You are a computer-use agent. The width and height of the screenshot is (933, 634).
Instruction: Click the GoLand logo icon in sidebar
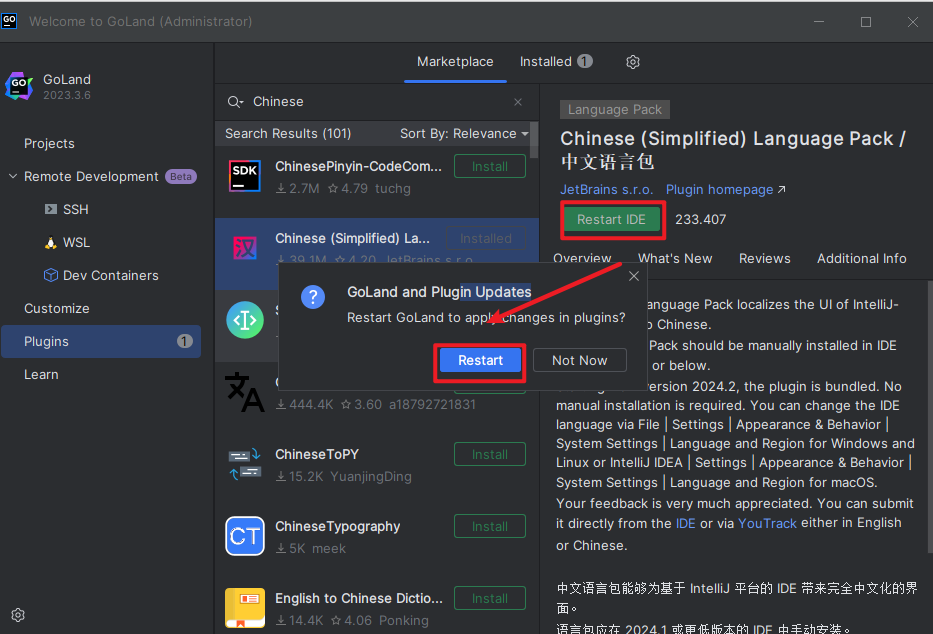point(19,86)
